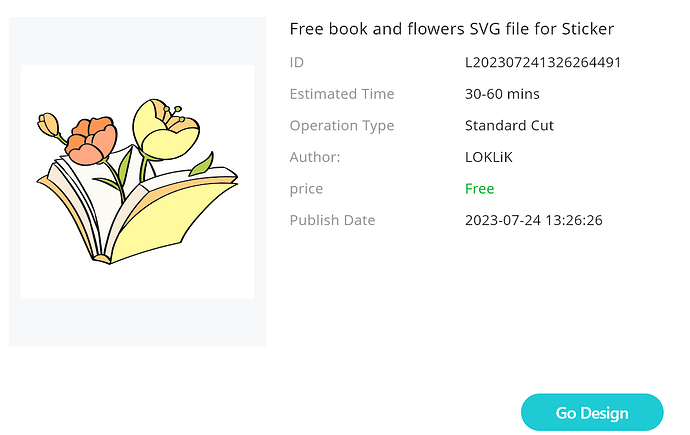Click the small flower bud in artwork

[x=48, y=124]
